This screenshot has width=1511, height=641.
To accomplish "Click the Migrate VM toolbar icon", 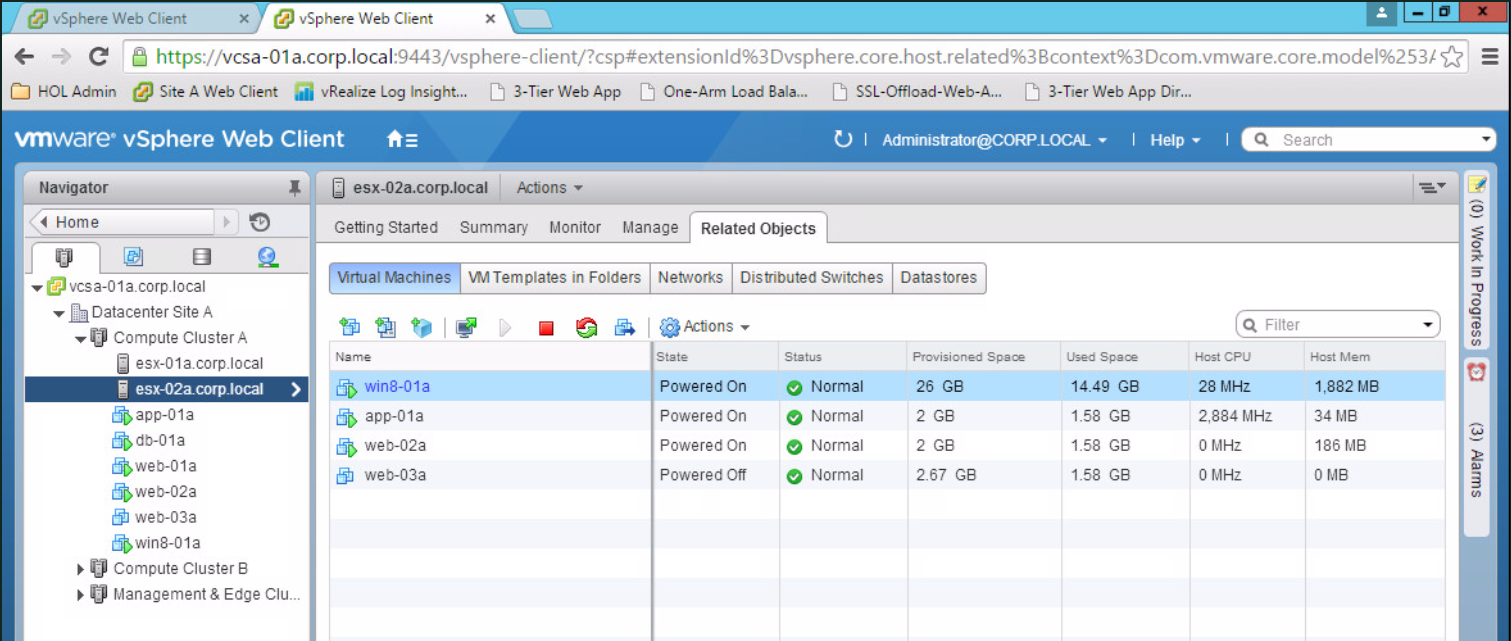I will click(625, 327).
